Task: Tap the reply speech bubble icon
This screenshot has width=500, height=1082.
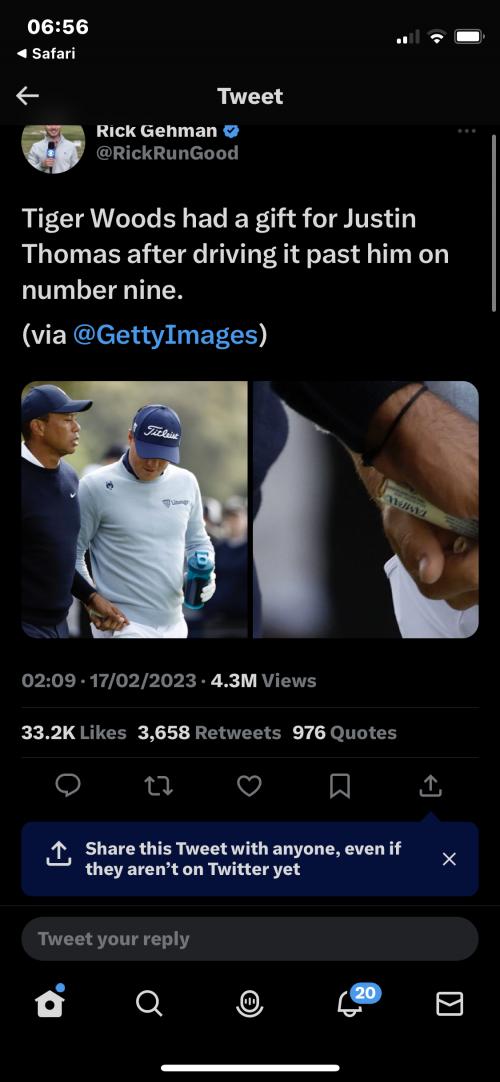Action: pyautogui.click(x=68, y=785)
